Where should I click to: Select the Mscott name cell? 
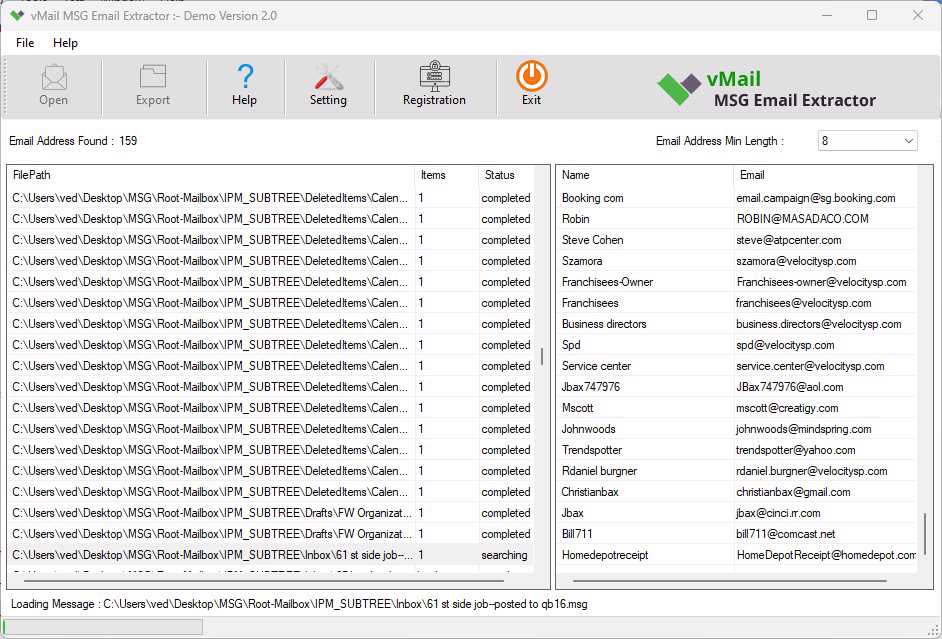click(577, 408)
